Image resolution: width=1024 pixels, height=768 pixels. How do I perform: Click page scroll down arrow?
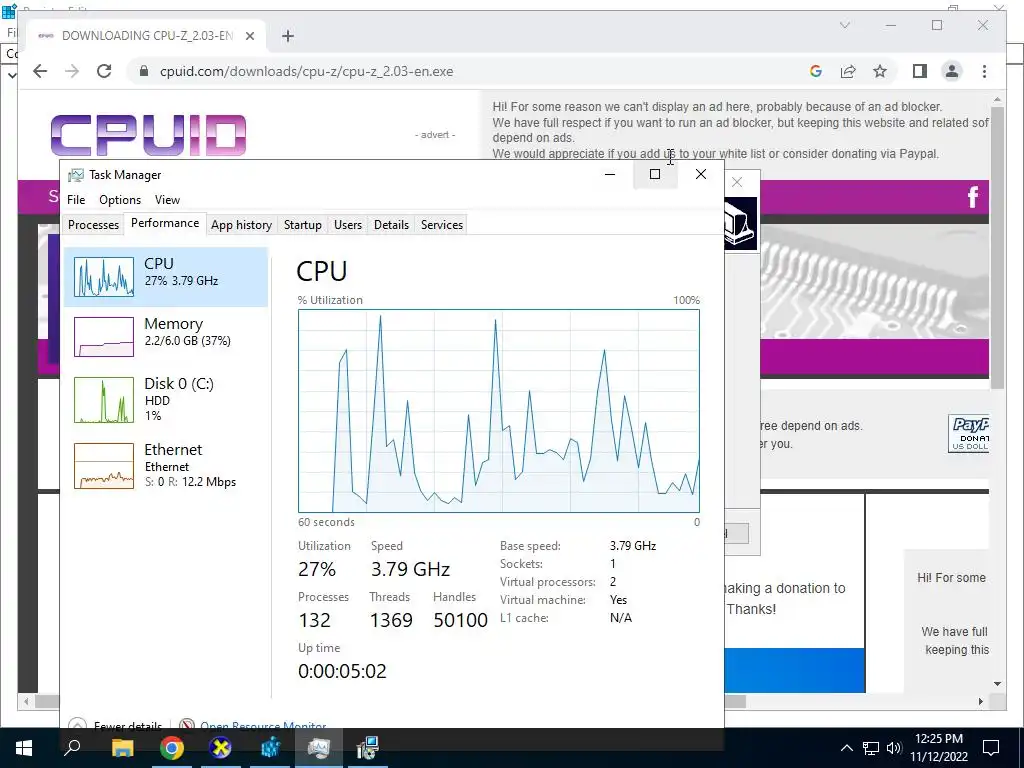pos(997,684)
